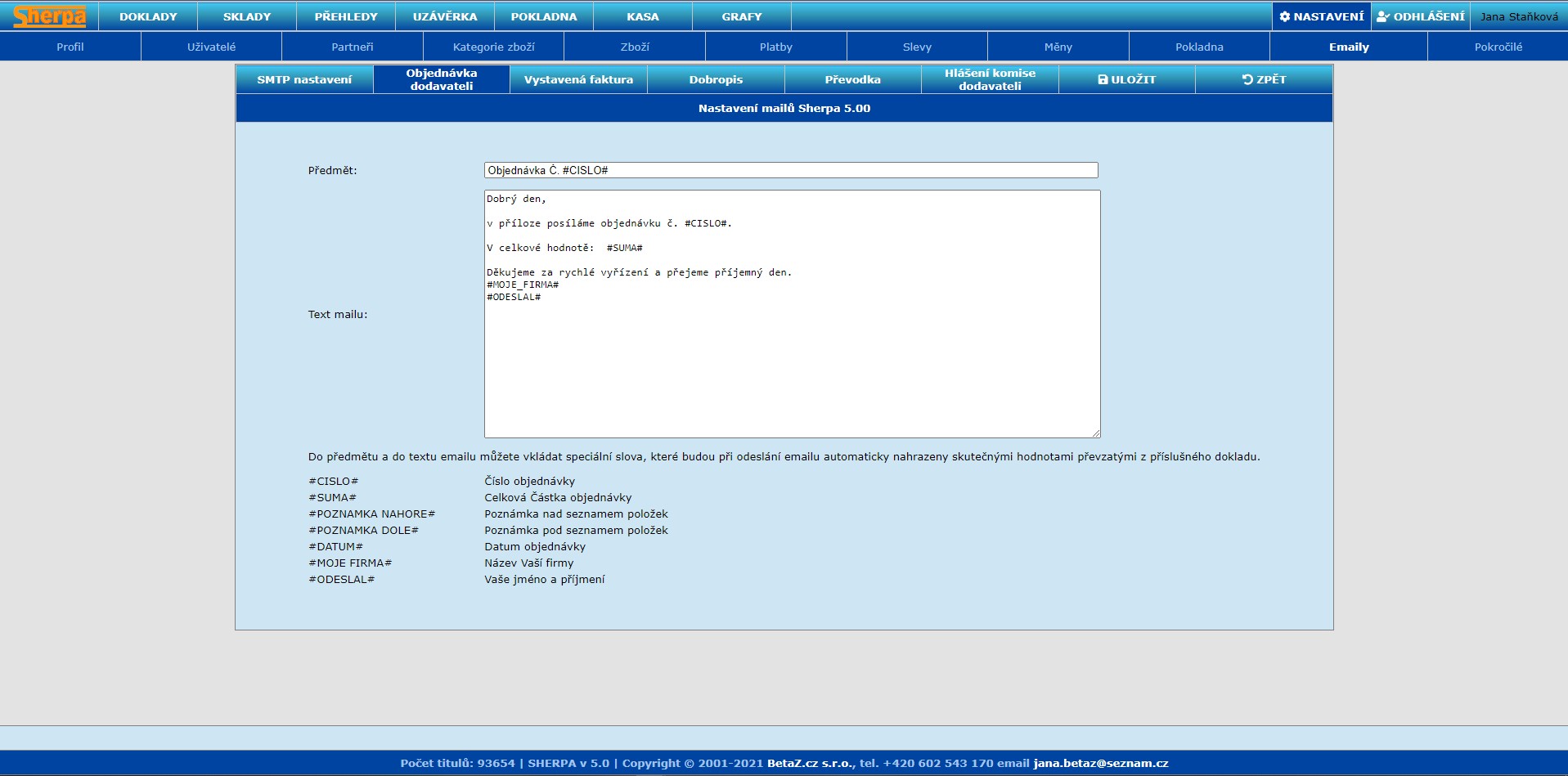Grab the textarea resize handle
The height and width of the screenshot is (776, 1568).
(1095, 433)
